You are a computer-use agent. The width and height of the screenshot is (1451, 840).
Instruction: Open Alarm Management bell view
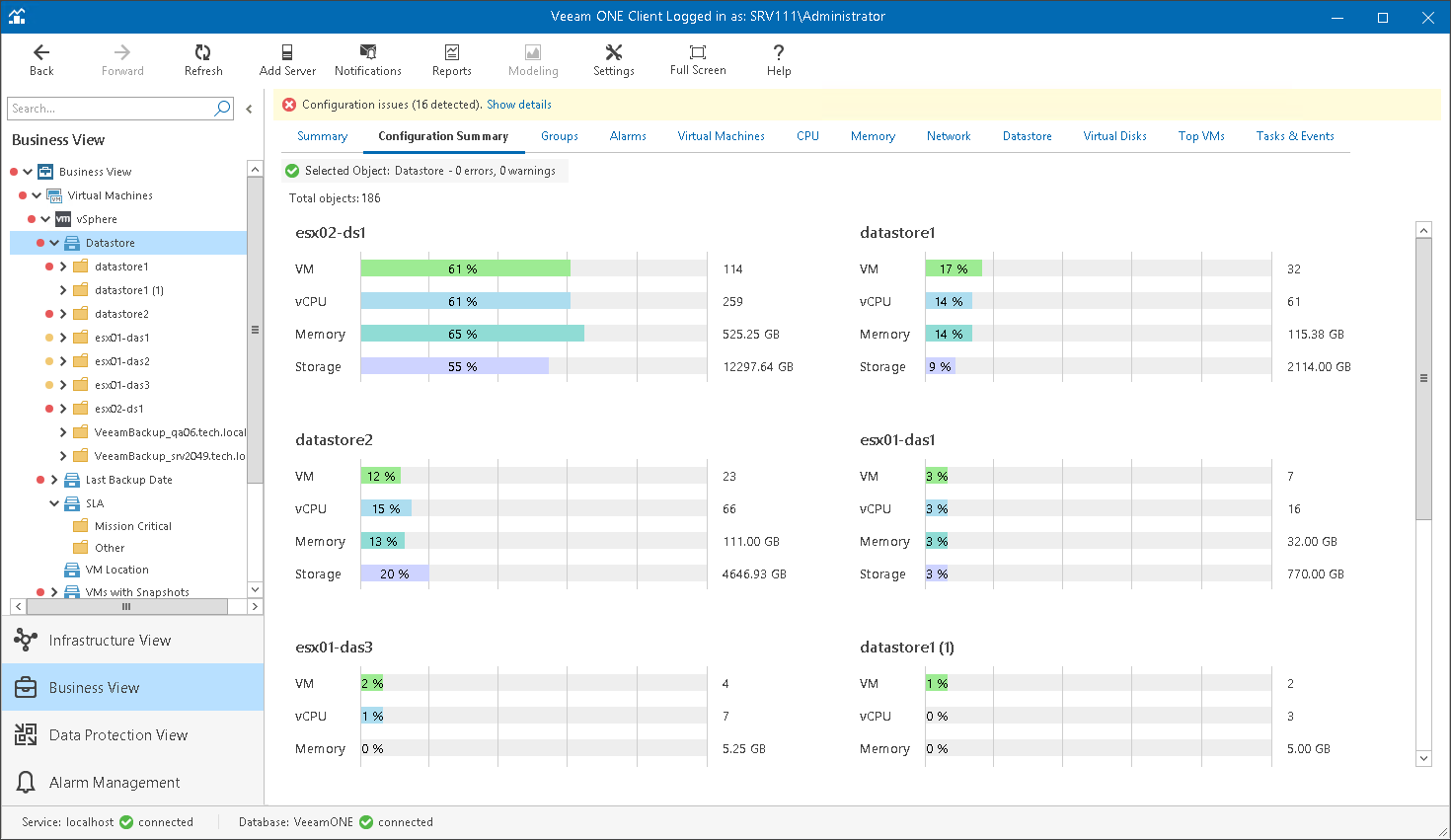point(115,783)
